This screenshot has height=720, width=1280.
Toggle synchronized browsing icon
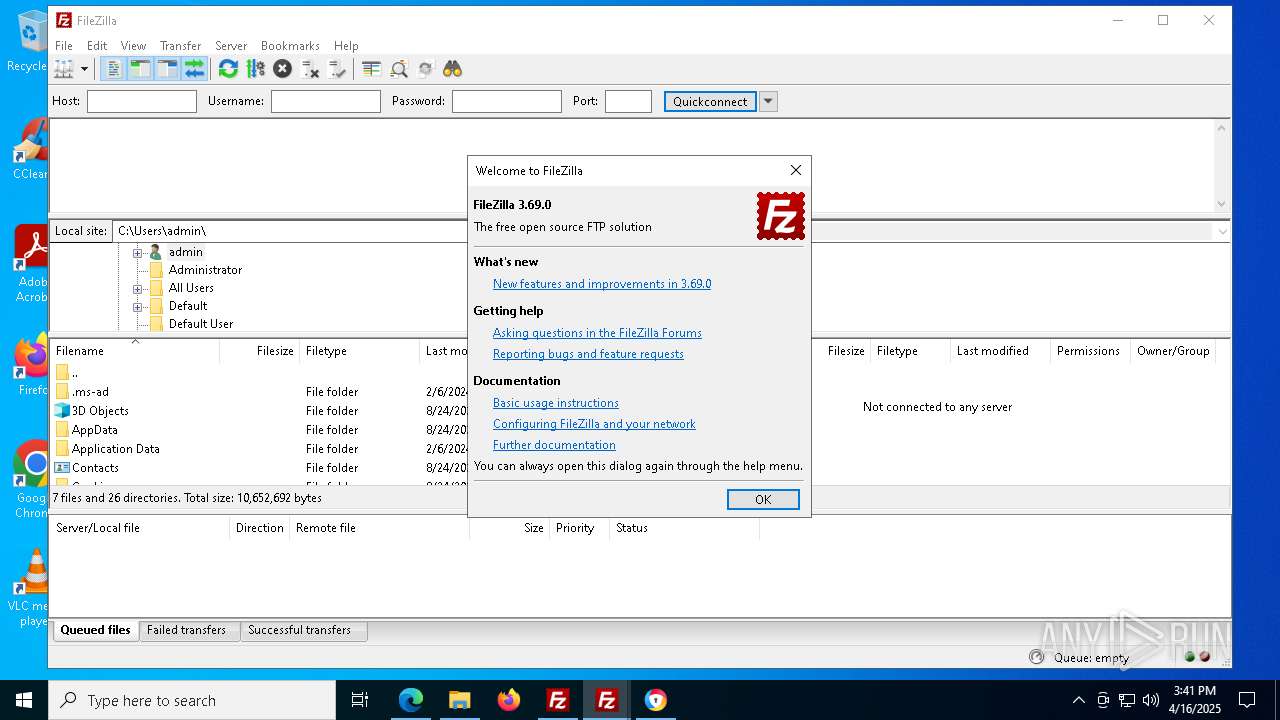click(426, 69)
